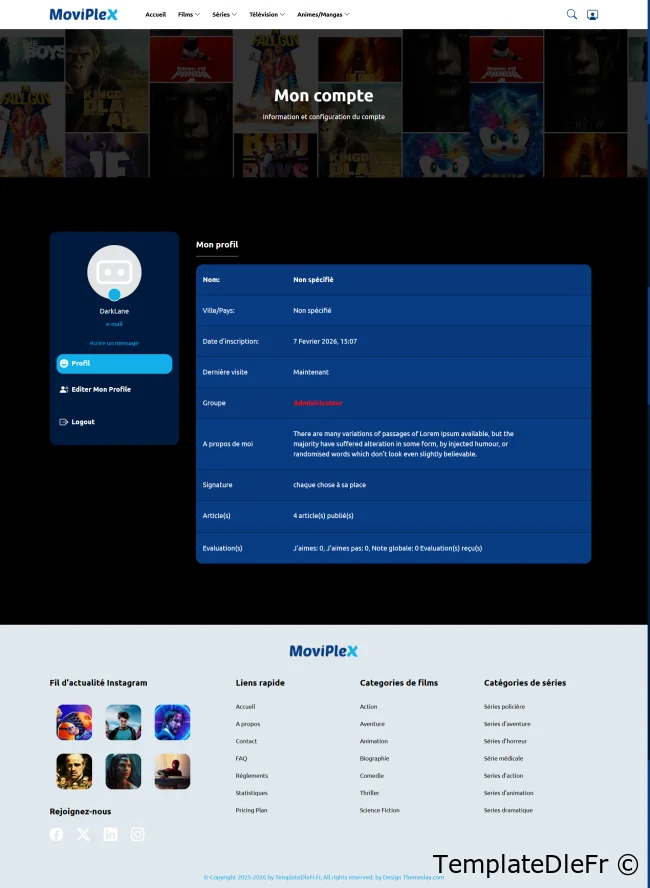Image resolution: width=650 pixels, height=888 pixels.
Task: Expand the Séries dropdown menu
Action: click(224, 15)
